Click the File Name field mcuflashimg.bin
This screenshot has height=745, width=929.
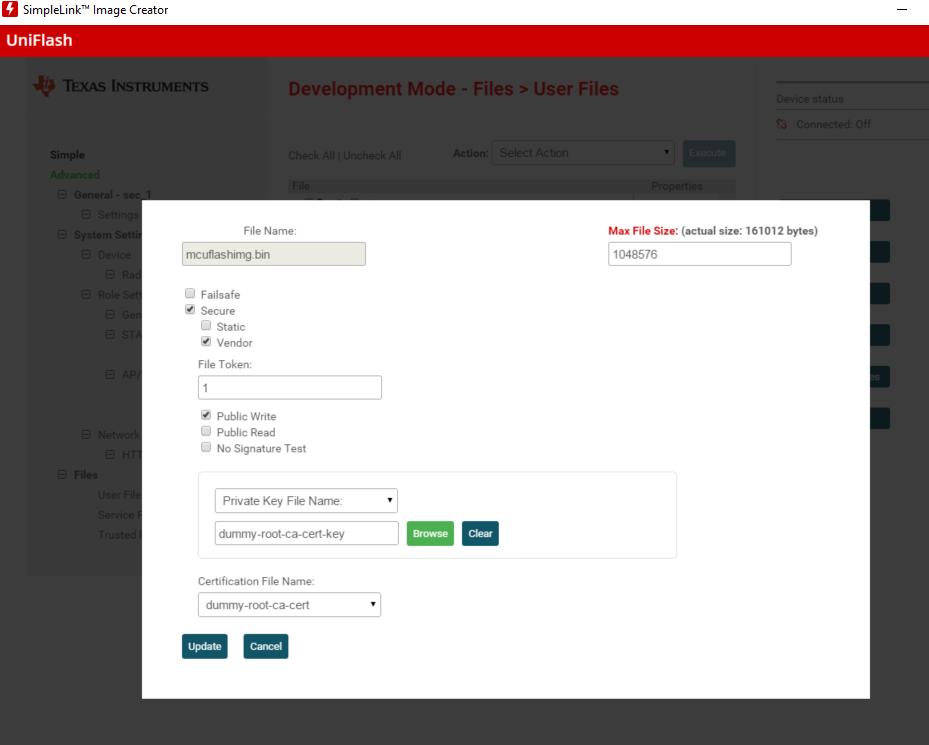pyautogui.click(x=274, y=254)
